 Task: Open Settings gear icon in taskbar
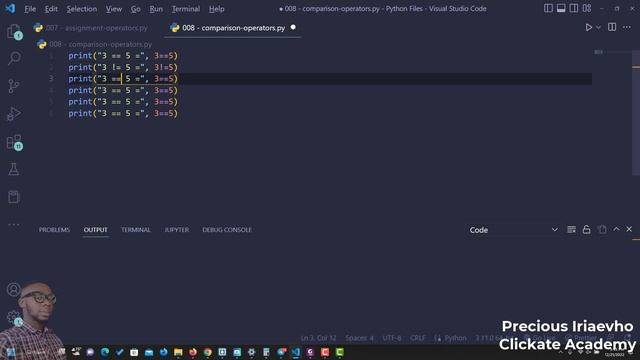[x=251, y=352]
